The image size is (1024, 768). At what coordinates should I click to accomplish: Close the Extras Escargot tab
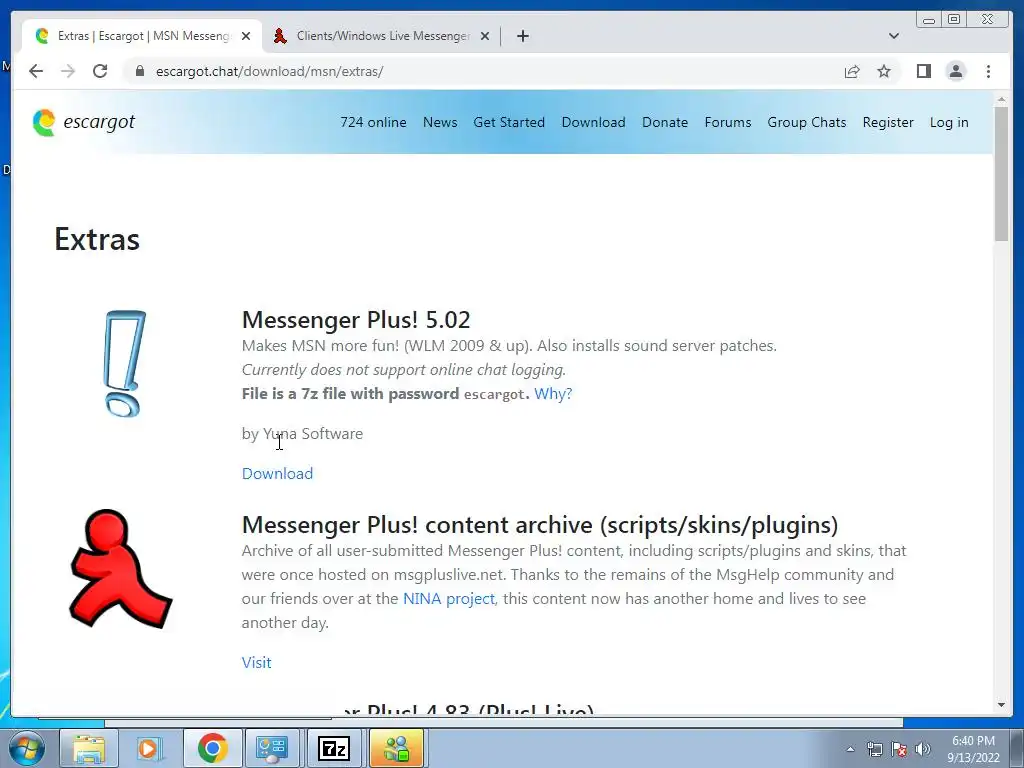tap(246, 36)
